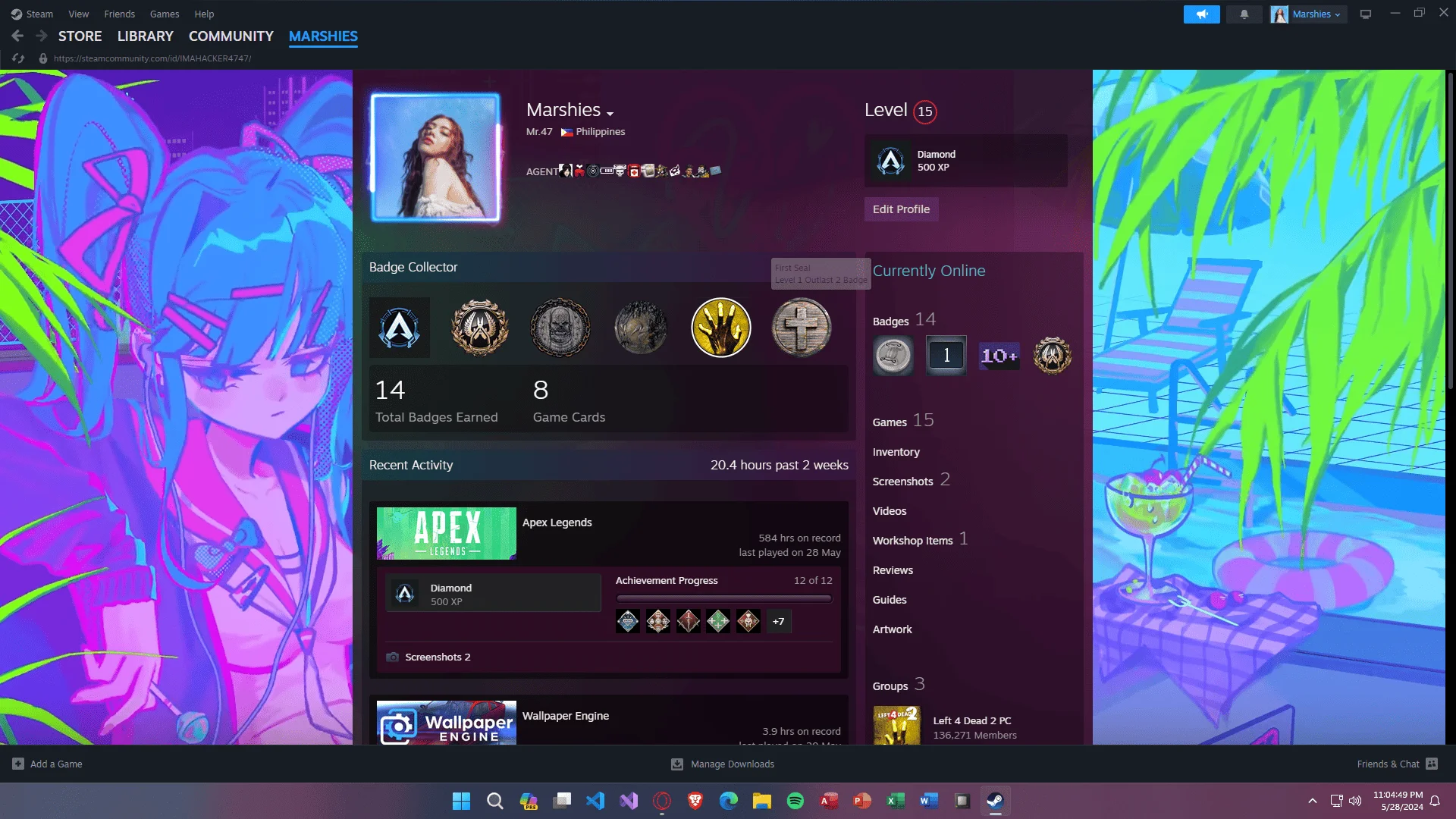
Task: Select the golden hand badge in showcase
Action: coord(720,328)
